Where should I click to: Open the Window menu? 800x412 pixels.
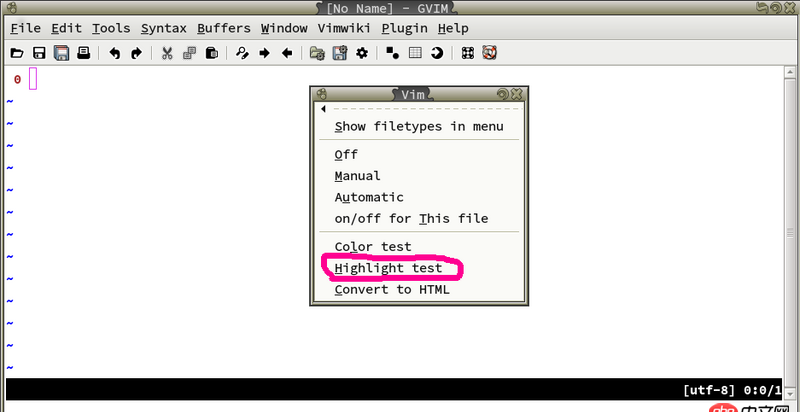coord(284,29)
